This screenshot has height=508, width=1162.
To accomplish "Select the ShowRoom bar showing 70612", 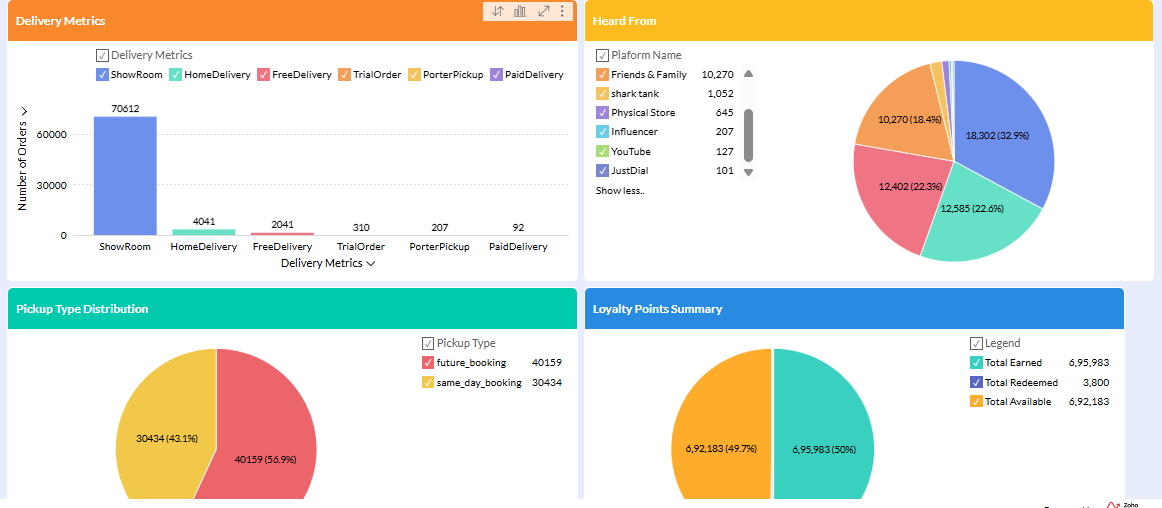I will coord(125,176).
